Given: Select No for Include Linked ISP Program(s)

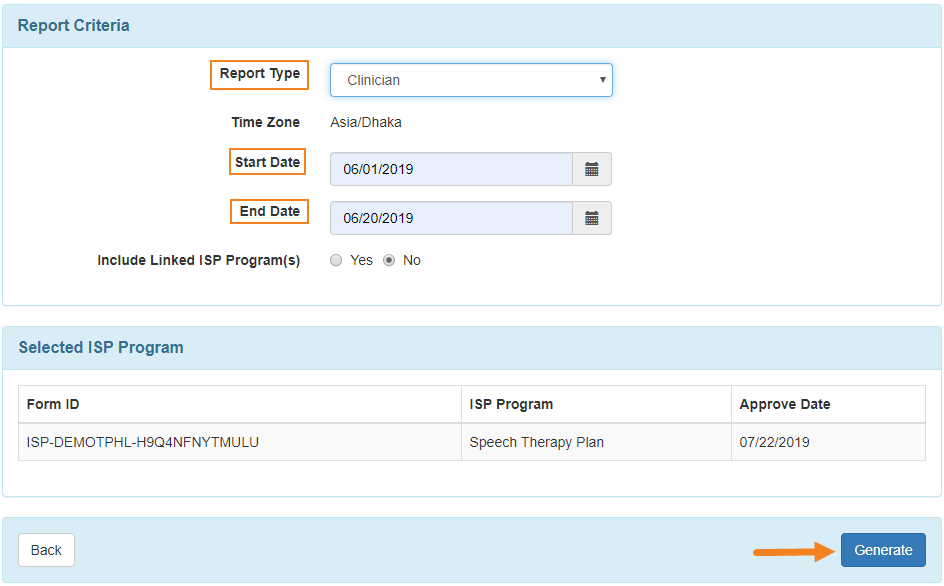Looking at the screenshot, I should click(389, 260).
